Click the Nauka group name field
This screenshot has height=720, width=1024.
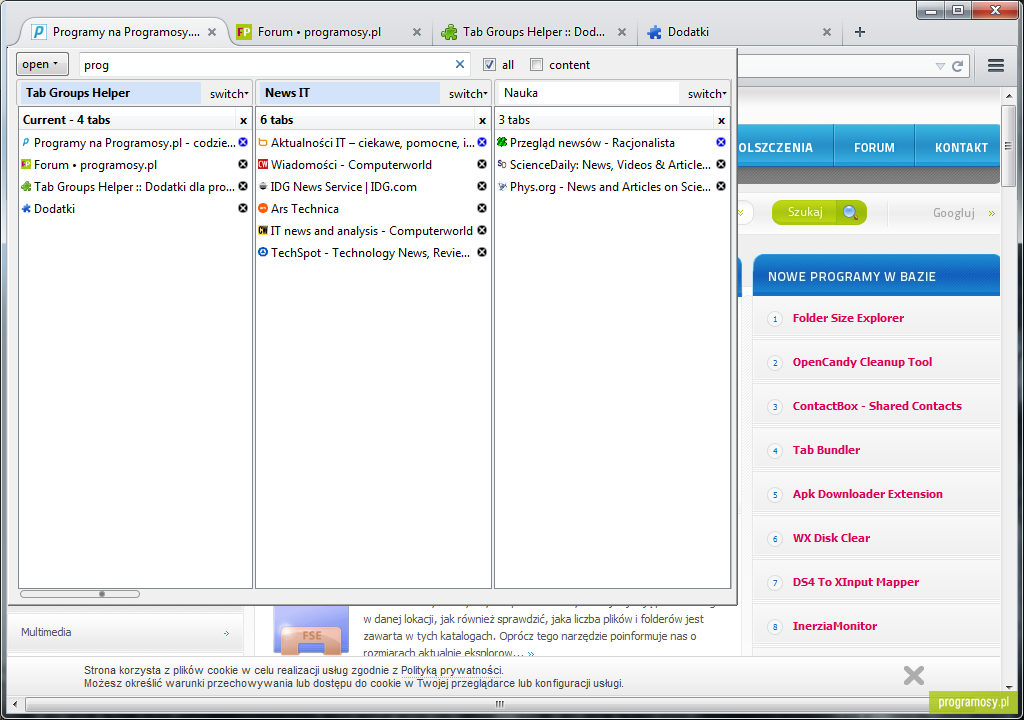[589, 93]
